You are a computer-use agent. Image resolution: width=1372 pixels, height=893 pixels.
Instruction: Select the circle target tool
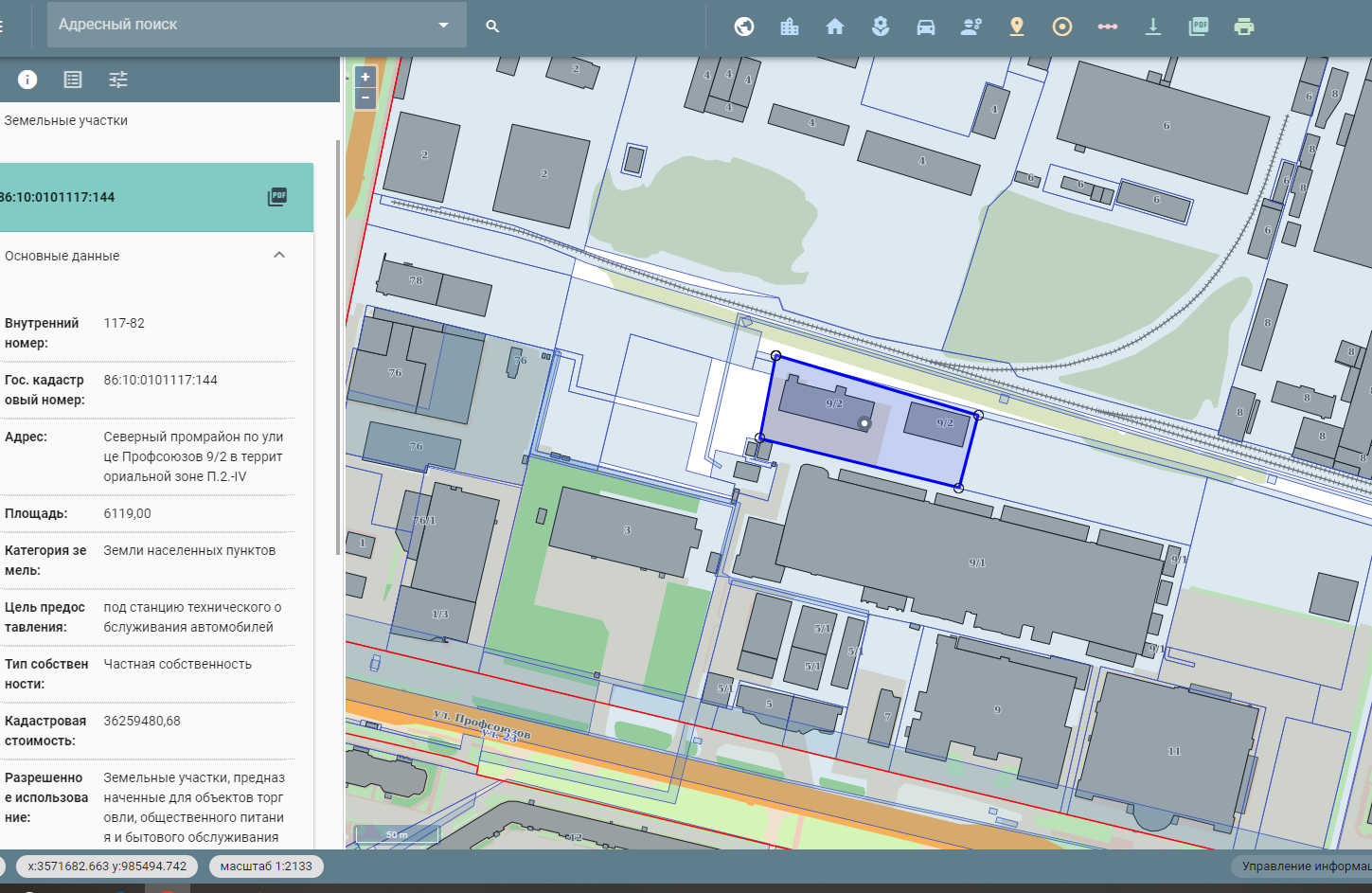(1062, 27)
